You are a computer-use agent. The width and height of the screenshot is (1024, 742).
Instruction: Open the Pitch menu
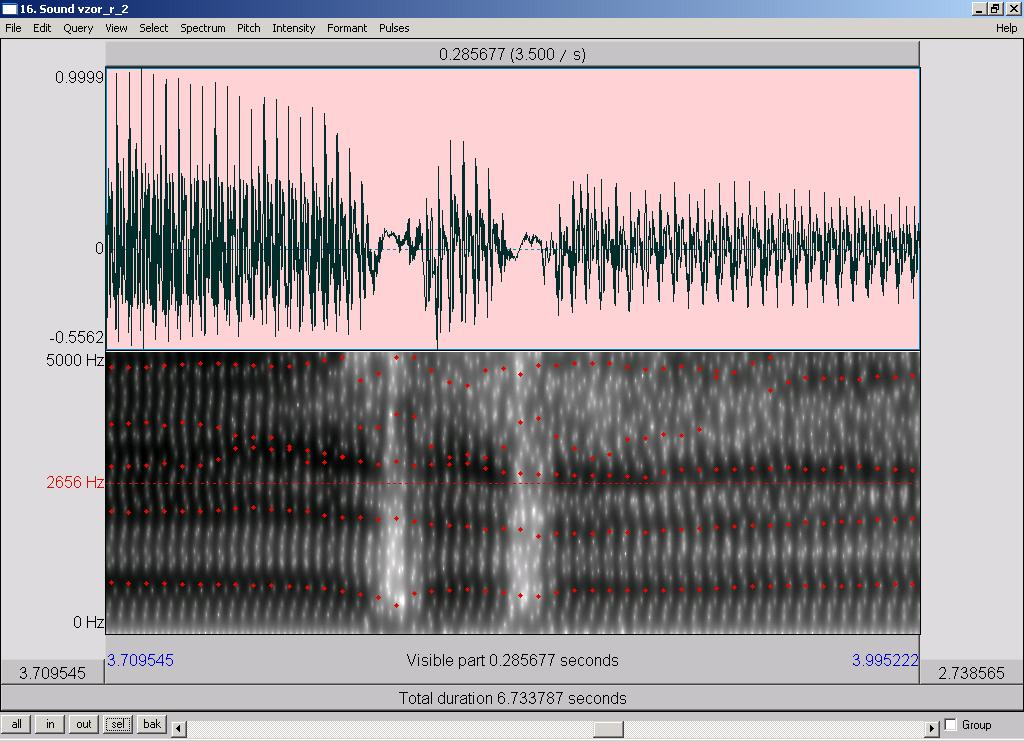coord(248,28)
